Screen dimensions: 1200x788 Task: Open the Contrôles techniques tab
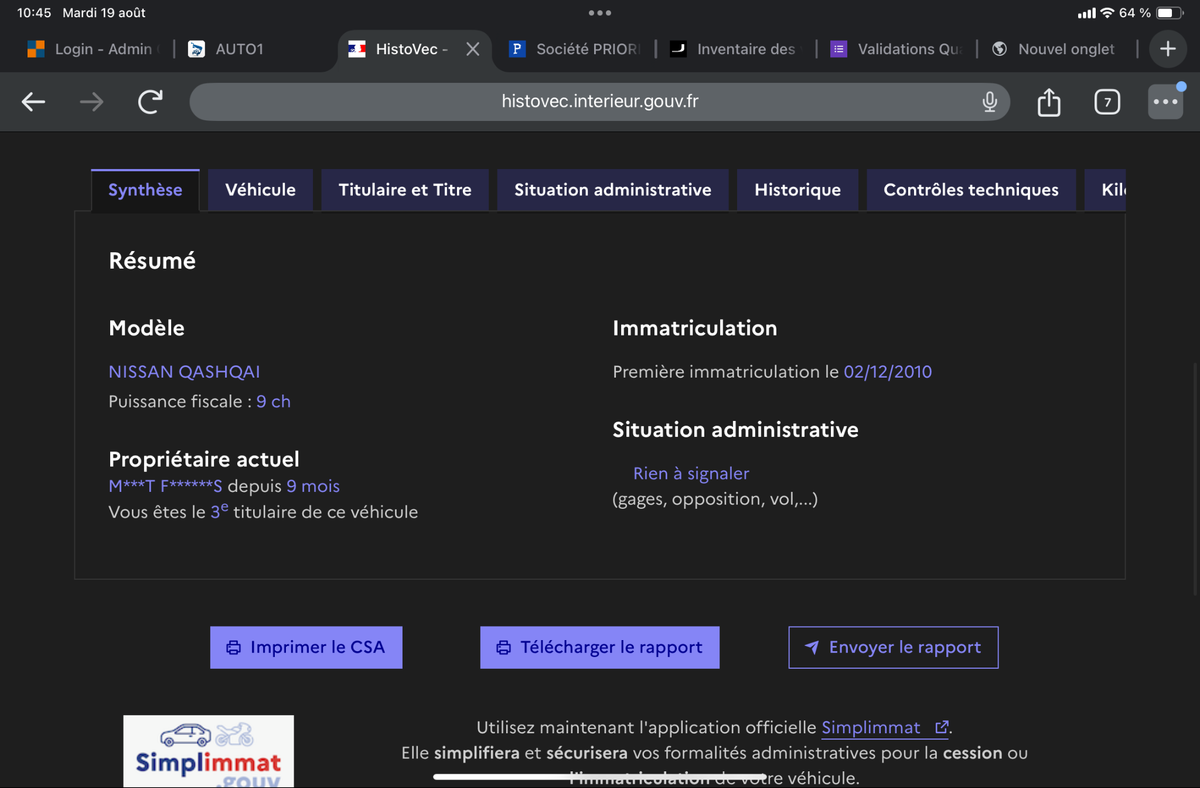pyautogui.click(x=971, y=190)
